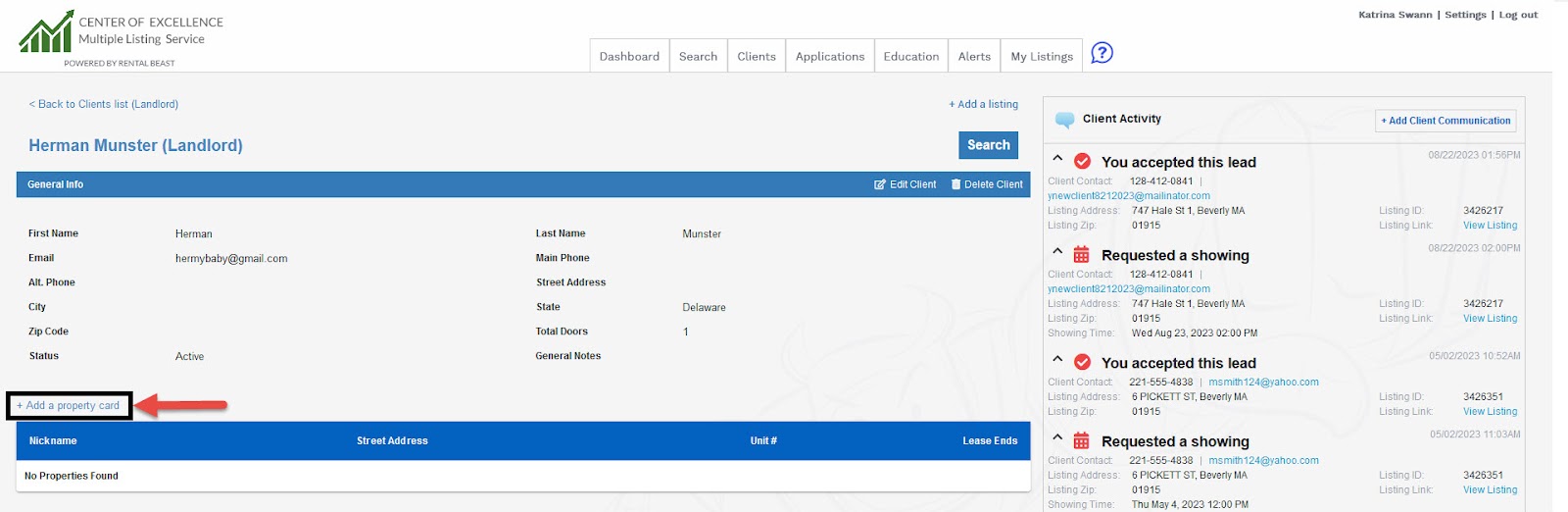This screenshot has width=1568, height=512.
Task: Go to the Clients tab
Action: (x=757, y=56)
